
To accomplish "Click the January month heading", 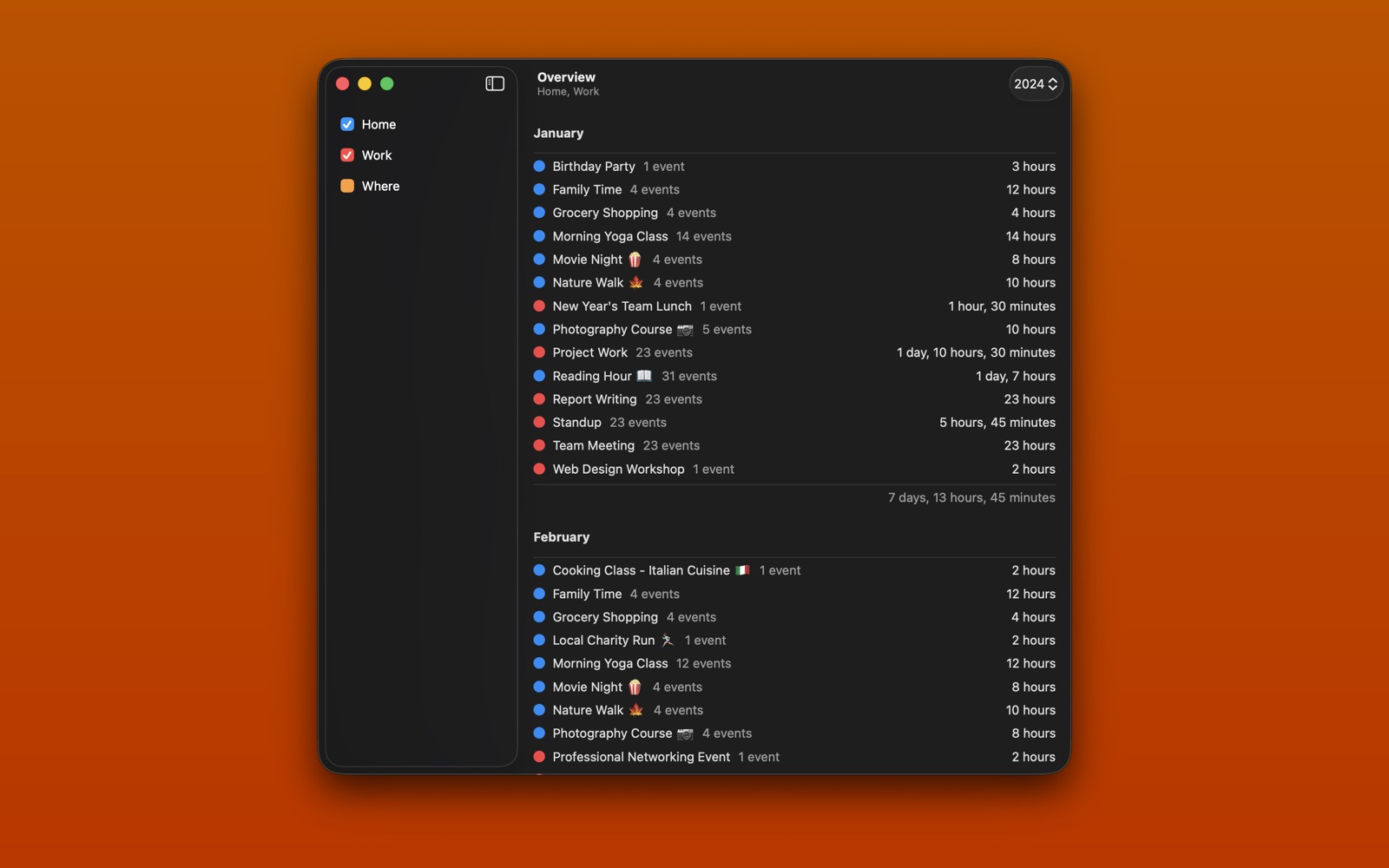I will coord(558,133).
